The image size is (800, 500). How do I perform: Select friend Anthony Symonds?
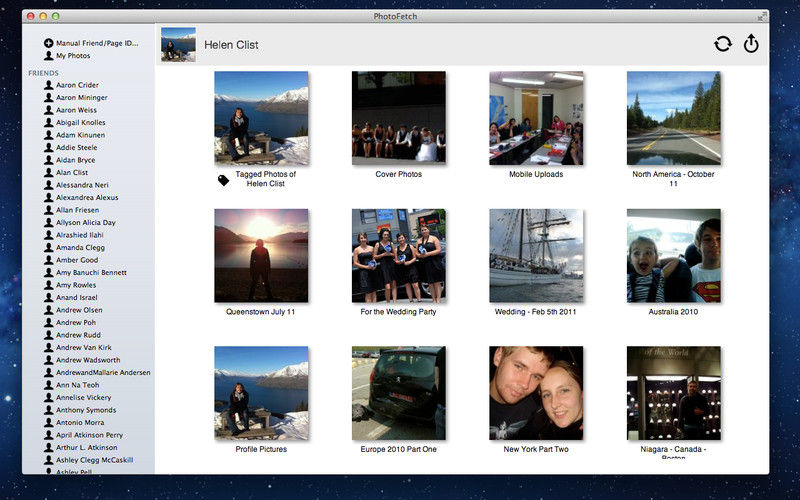pos(88,410)
